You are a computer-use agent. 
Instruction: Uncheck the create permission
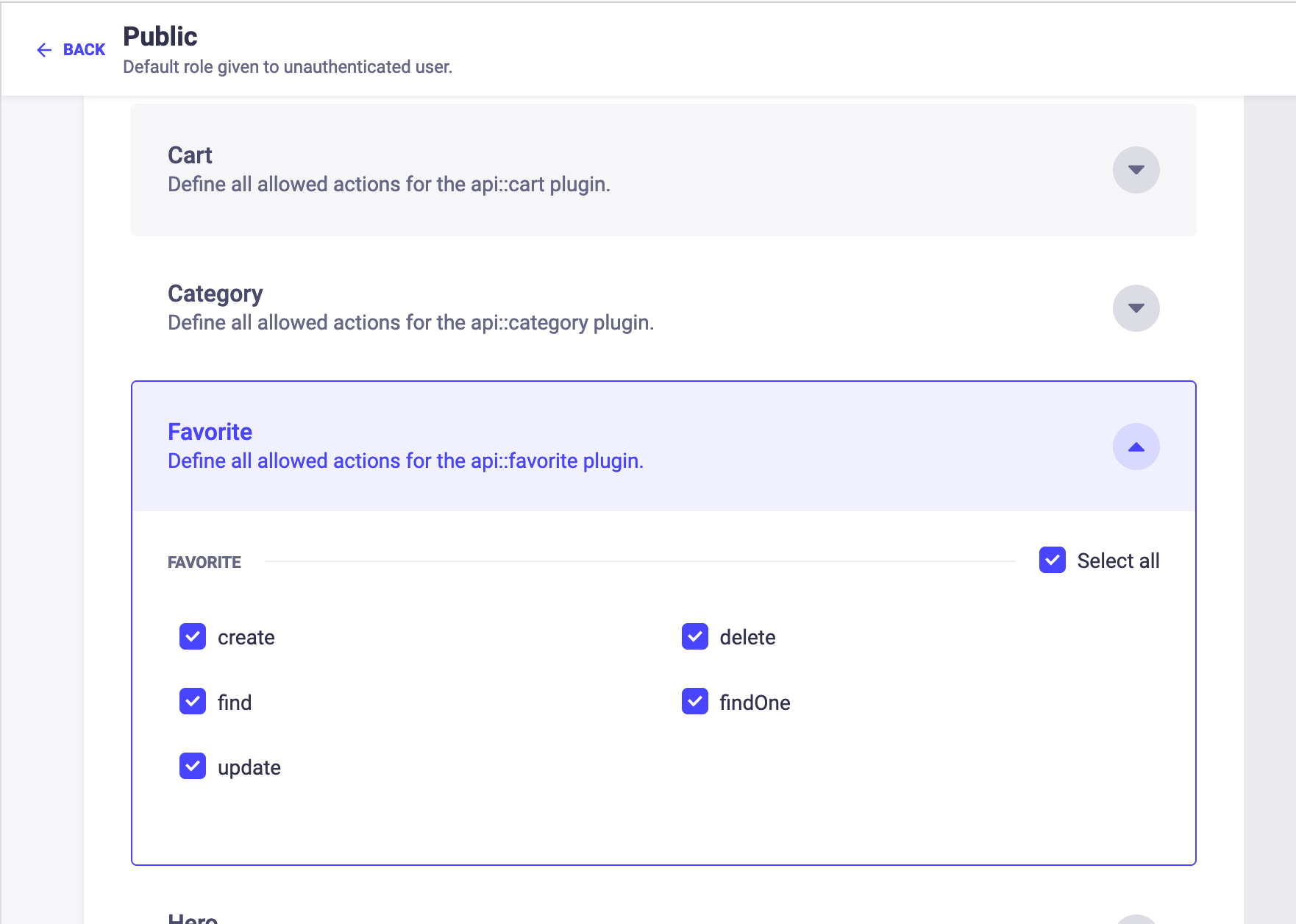pyautogui.click(x=193, y=637)
